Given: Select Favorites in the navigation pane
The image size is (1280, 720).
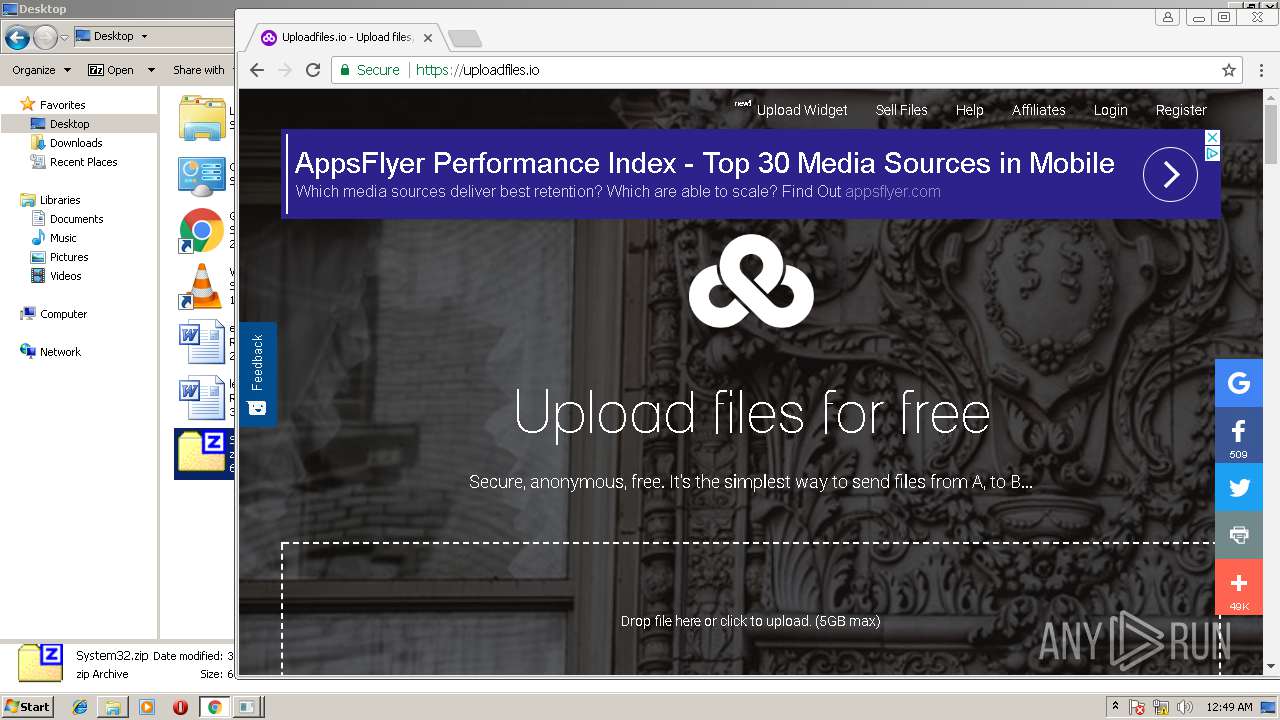Looking at the screenshot, I should pos(62,105).
